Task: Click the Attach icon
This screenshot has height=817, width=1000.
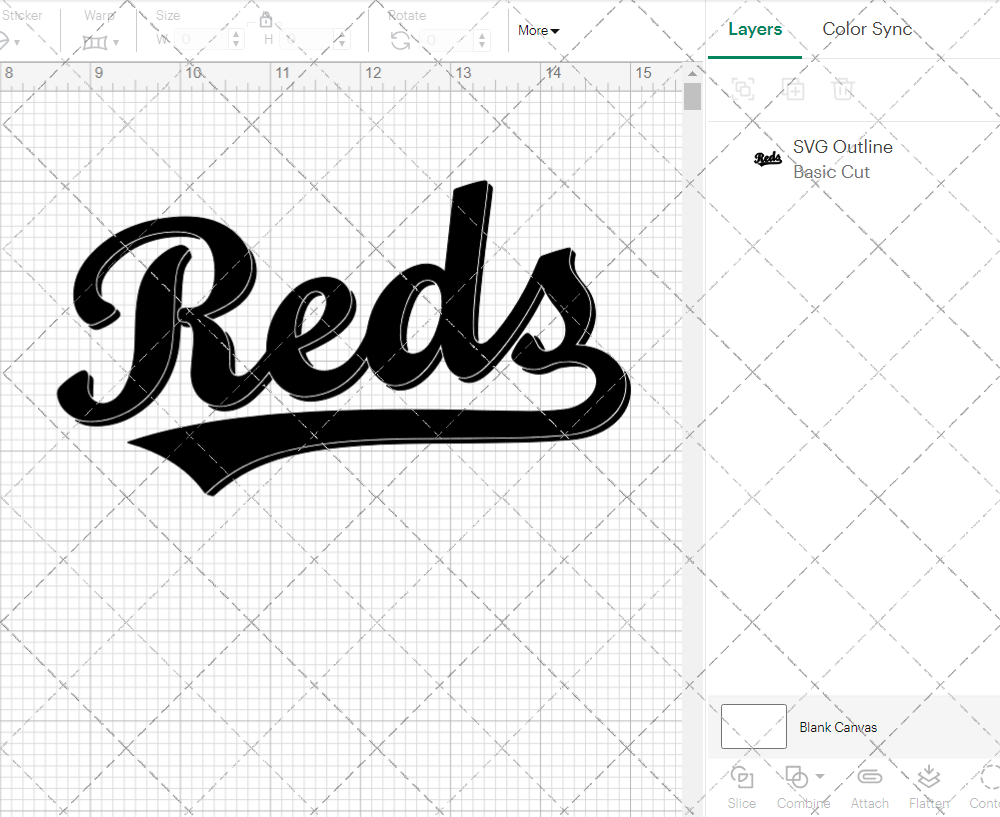Action: (869, 777)
